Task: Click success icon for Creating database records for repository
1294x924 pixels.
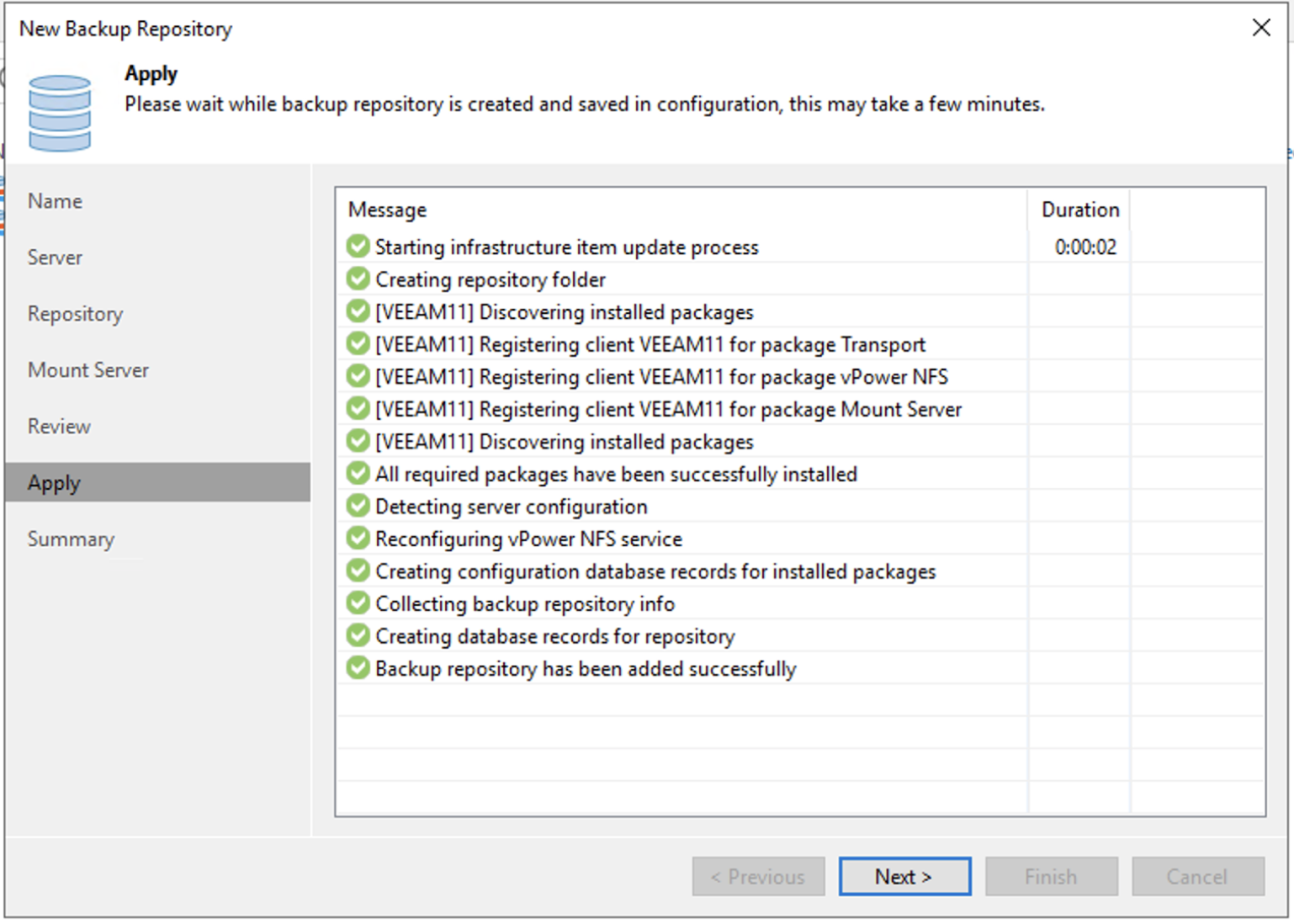Action: 358,635
